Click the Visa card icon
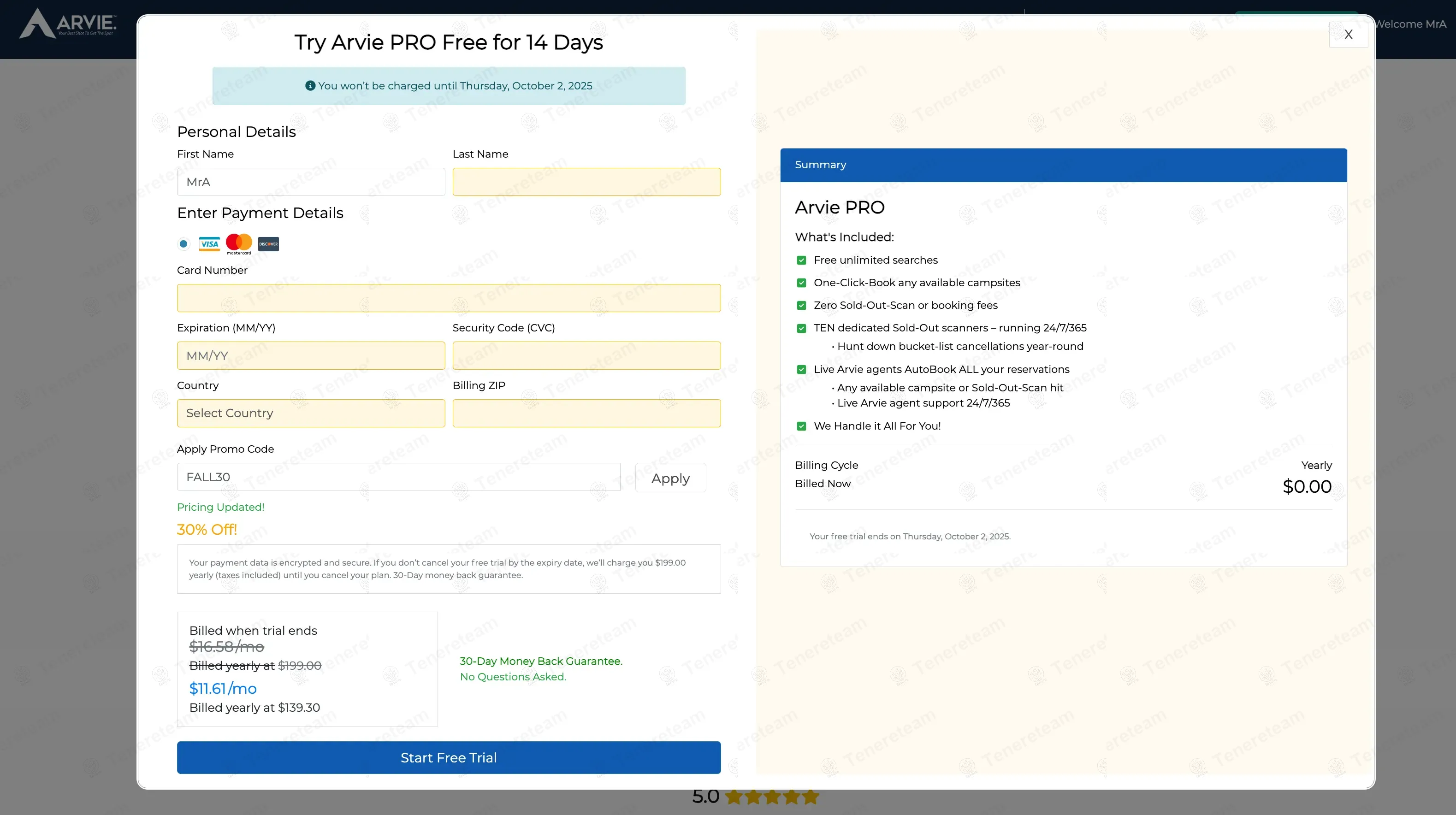Screen dimensions: 1456x815 [209, 243]
